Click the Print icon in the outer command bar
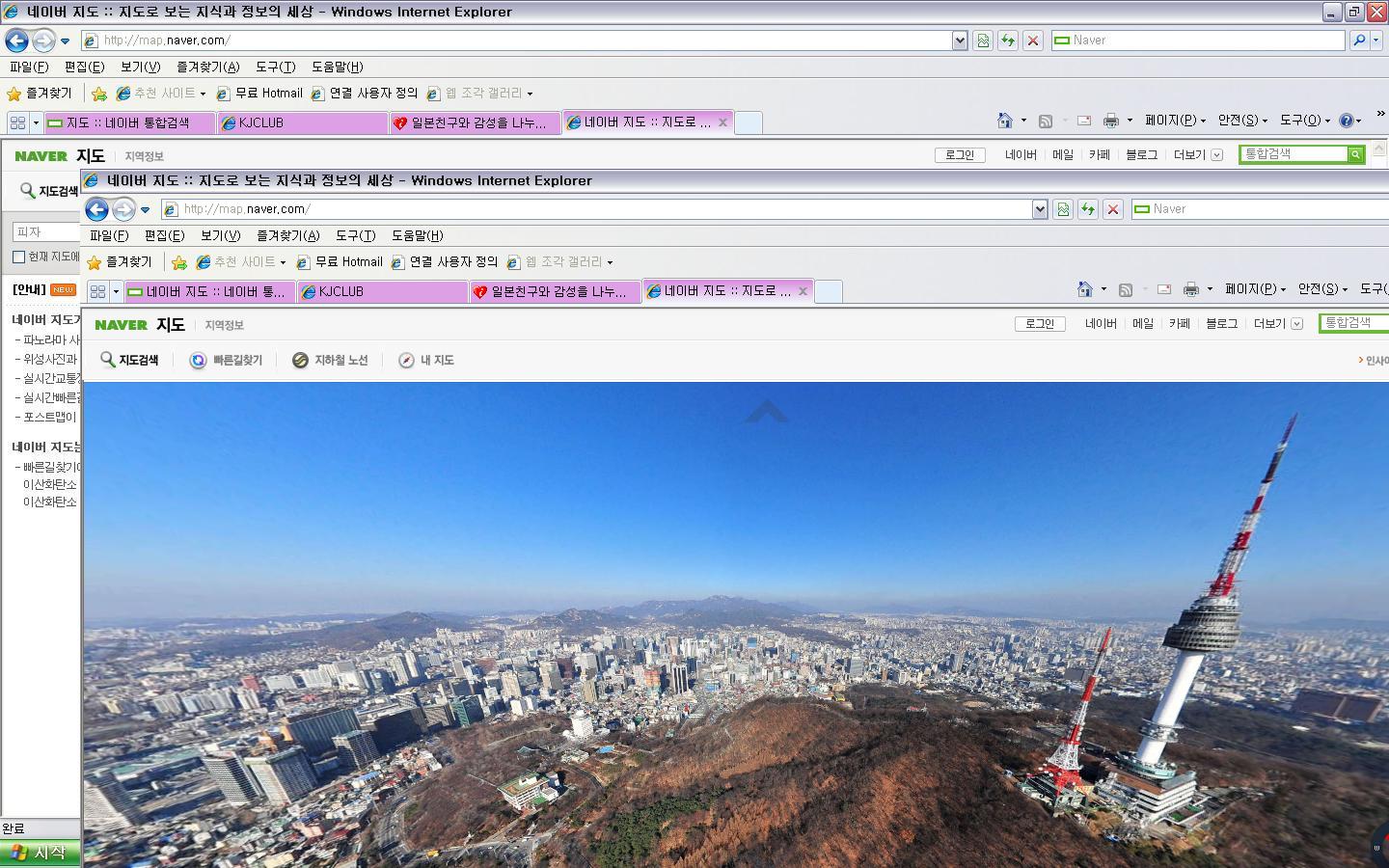 1110,121
